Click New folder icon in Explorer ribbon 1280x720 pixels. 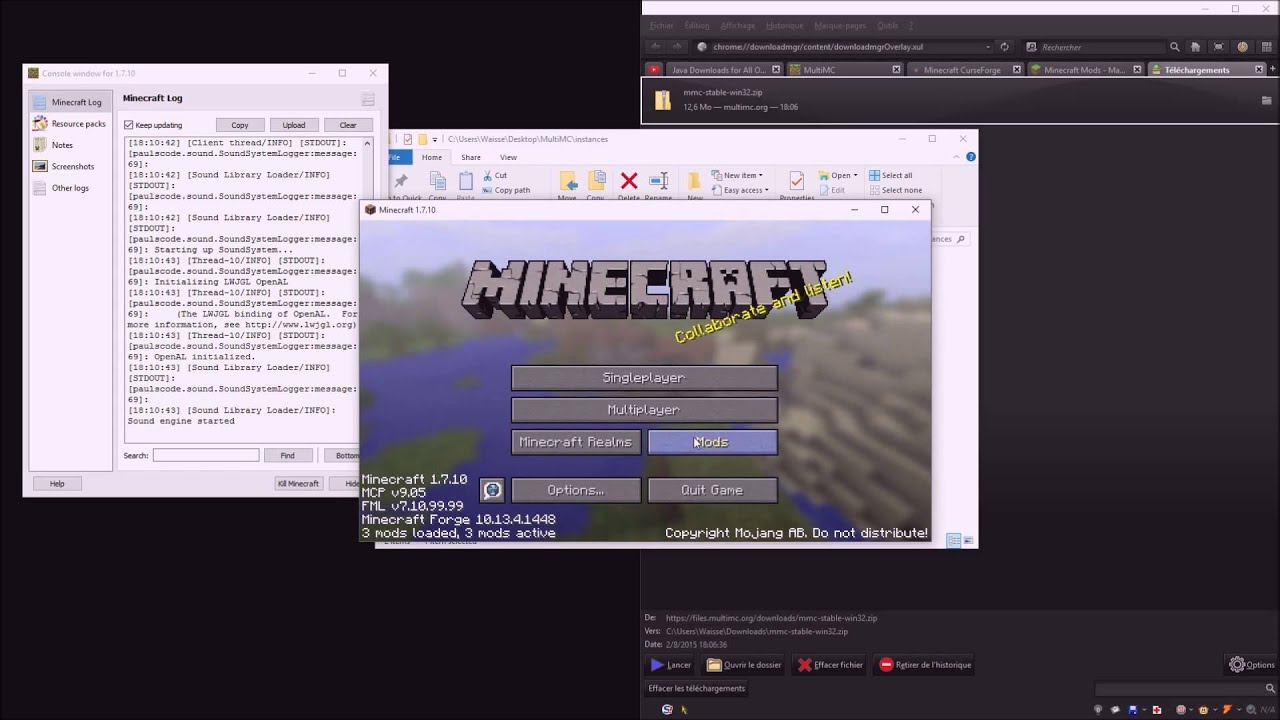click(x=694, y=181)
